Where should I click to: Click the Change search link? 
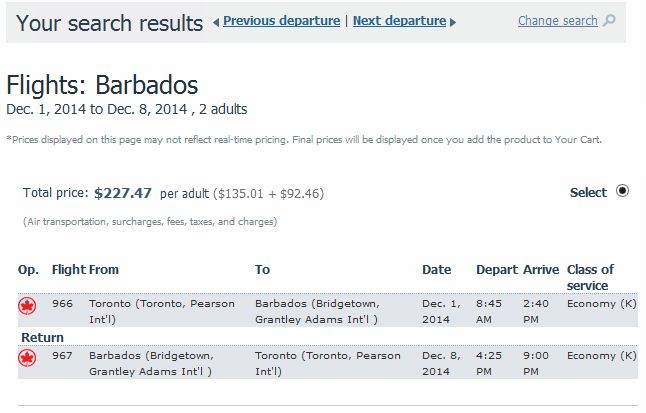pos(558,21)
